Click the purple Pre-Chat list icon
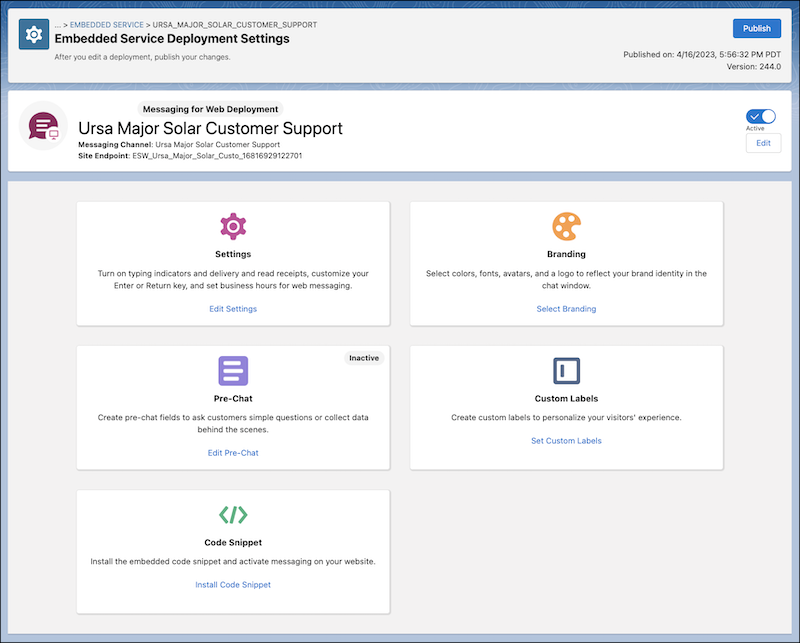 point(232,372)
